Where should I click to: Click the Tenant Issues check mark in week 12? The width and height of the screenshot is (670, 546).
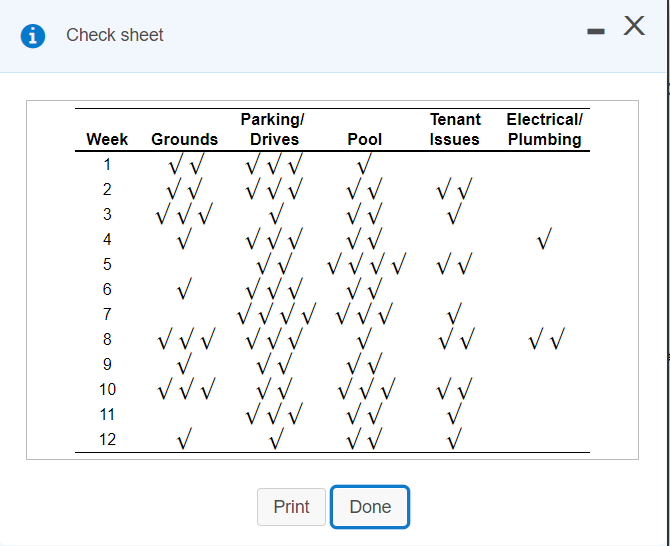tap(455, 439)
